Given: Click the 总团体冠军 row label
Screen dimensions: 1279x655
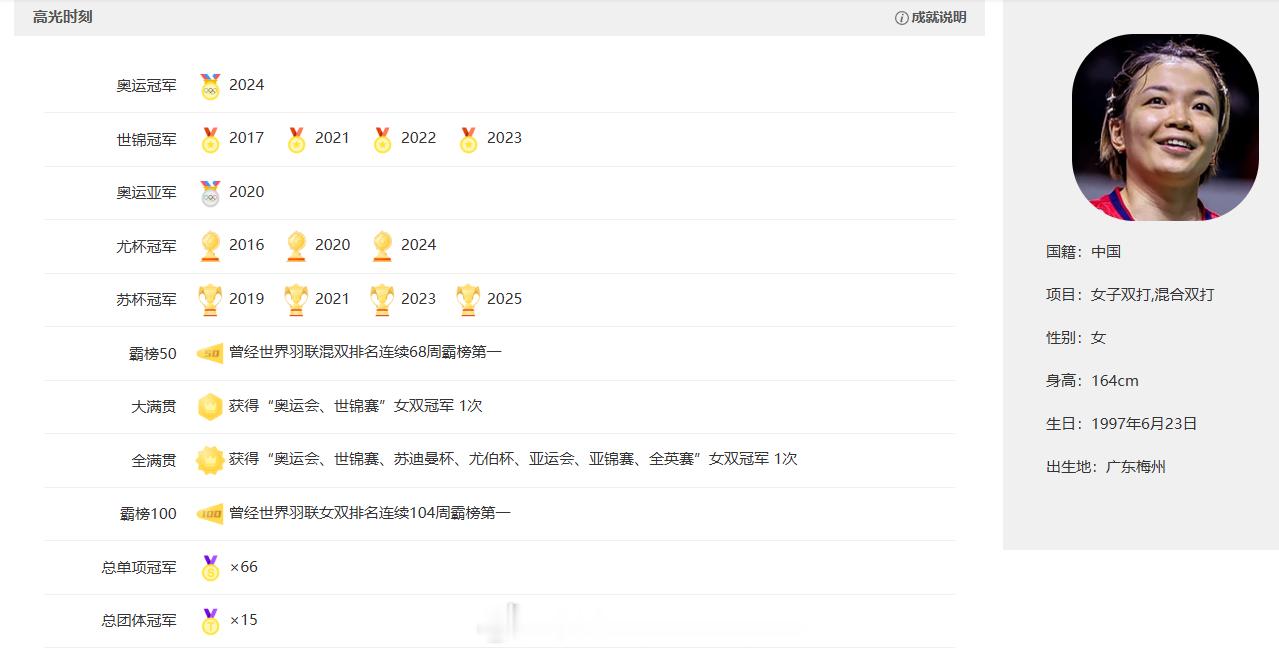Looking at the screenshot, I should coord(139,621).
